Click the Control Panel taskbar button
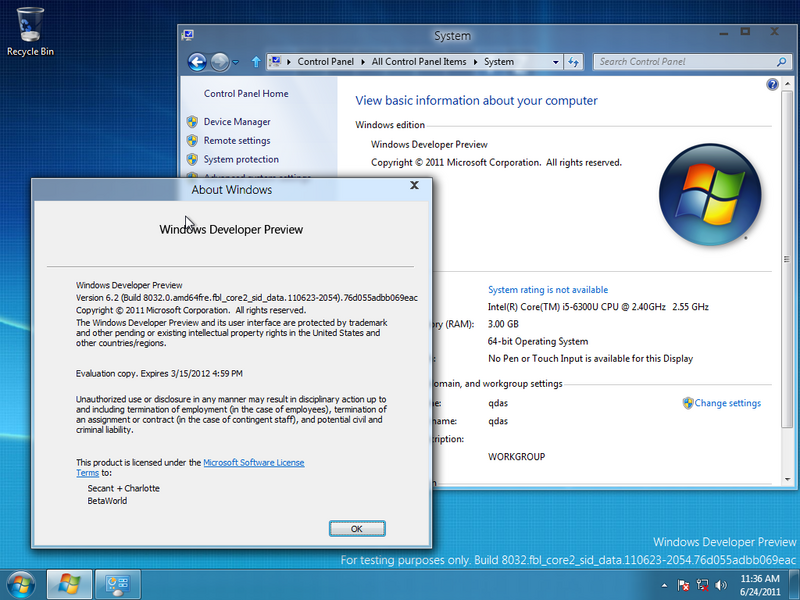The height and width of the screenshot is (600, 800). (118, 584)
